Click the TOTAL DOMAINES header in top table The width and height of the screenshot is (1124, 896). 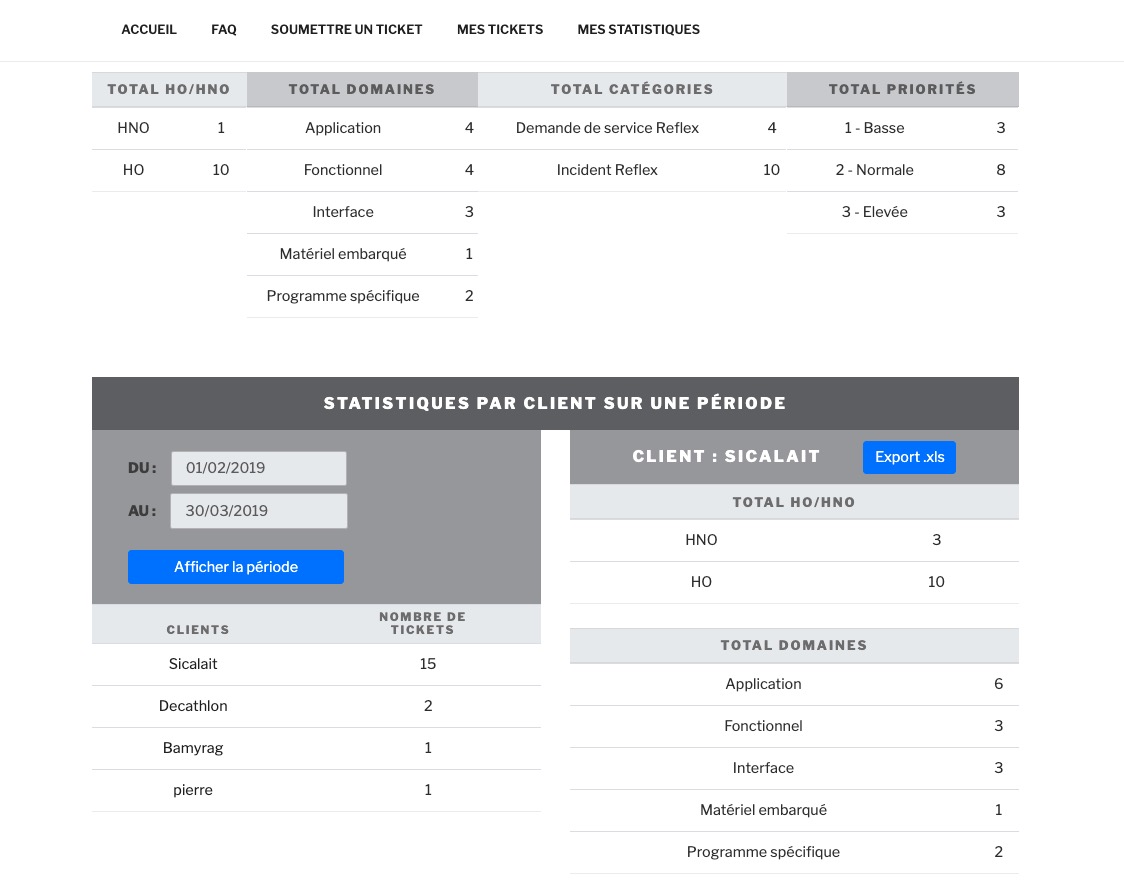362,89
